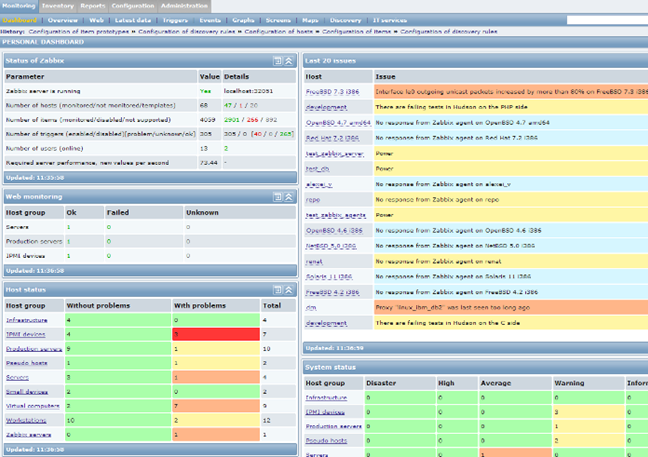Open Infrastructure group in System status table
Image resolution: width=648 pixels, height=457 pixels.
click(x=326, y=398)
